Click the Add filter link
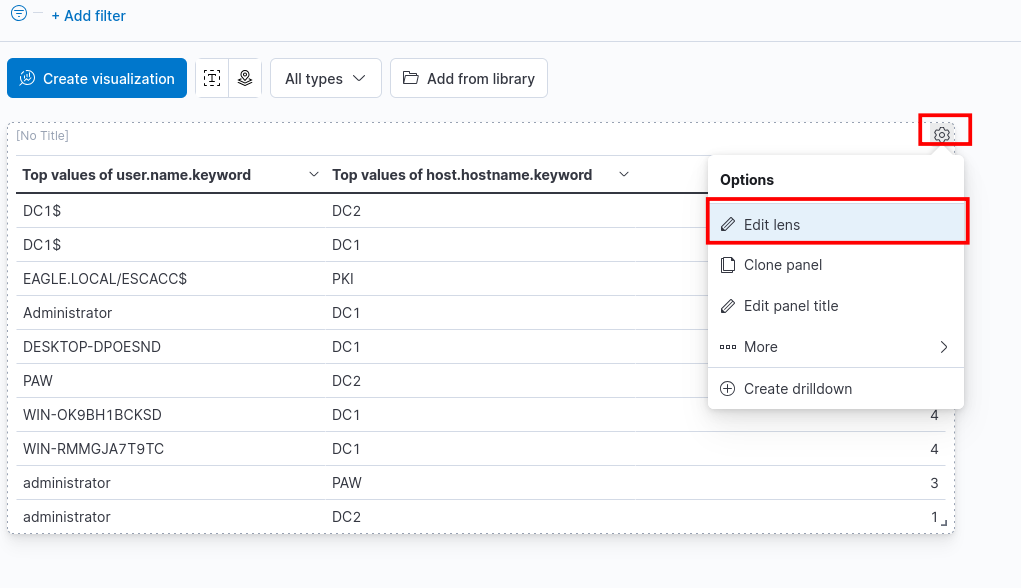The width and height of the screenshot is (1021, 588). pyautogui.click(x=88, y=16)
